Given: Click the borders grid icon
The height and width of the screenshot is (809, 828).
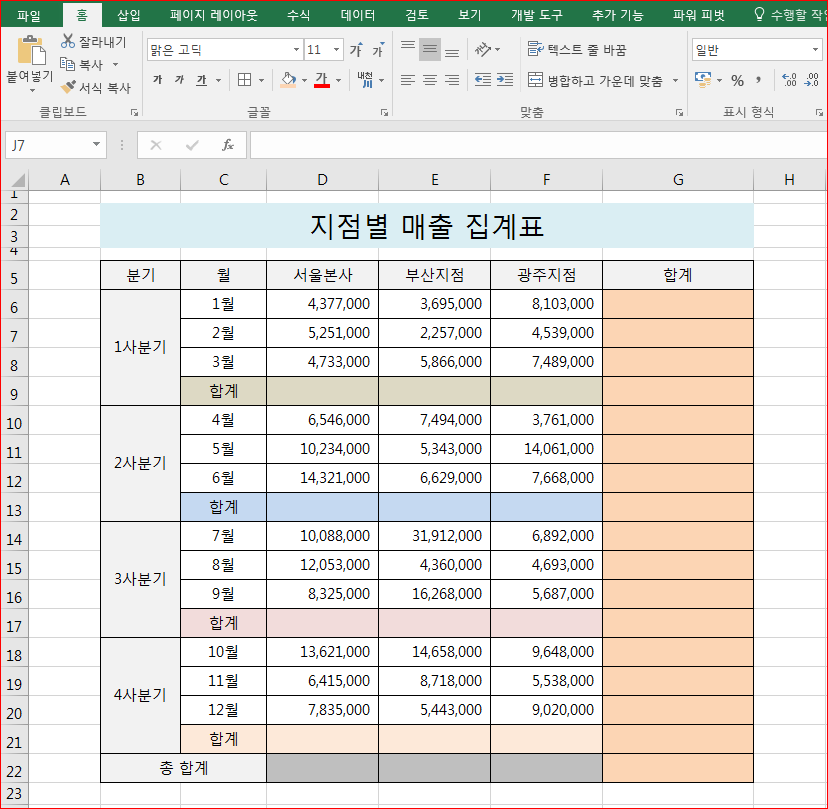Looking at the screenshot, I should click(244, 80).
